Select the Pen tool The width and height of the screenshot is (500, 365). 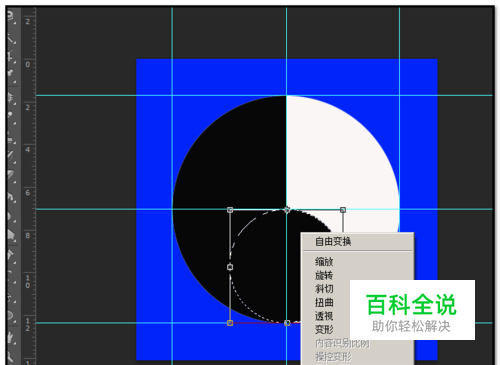pyautogui.click(x=11, y=255)
